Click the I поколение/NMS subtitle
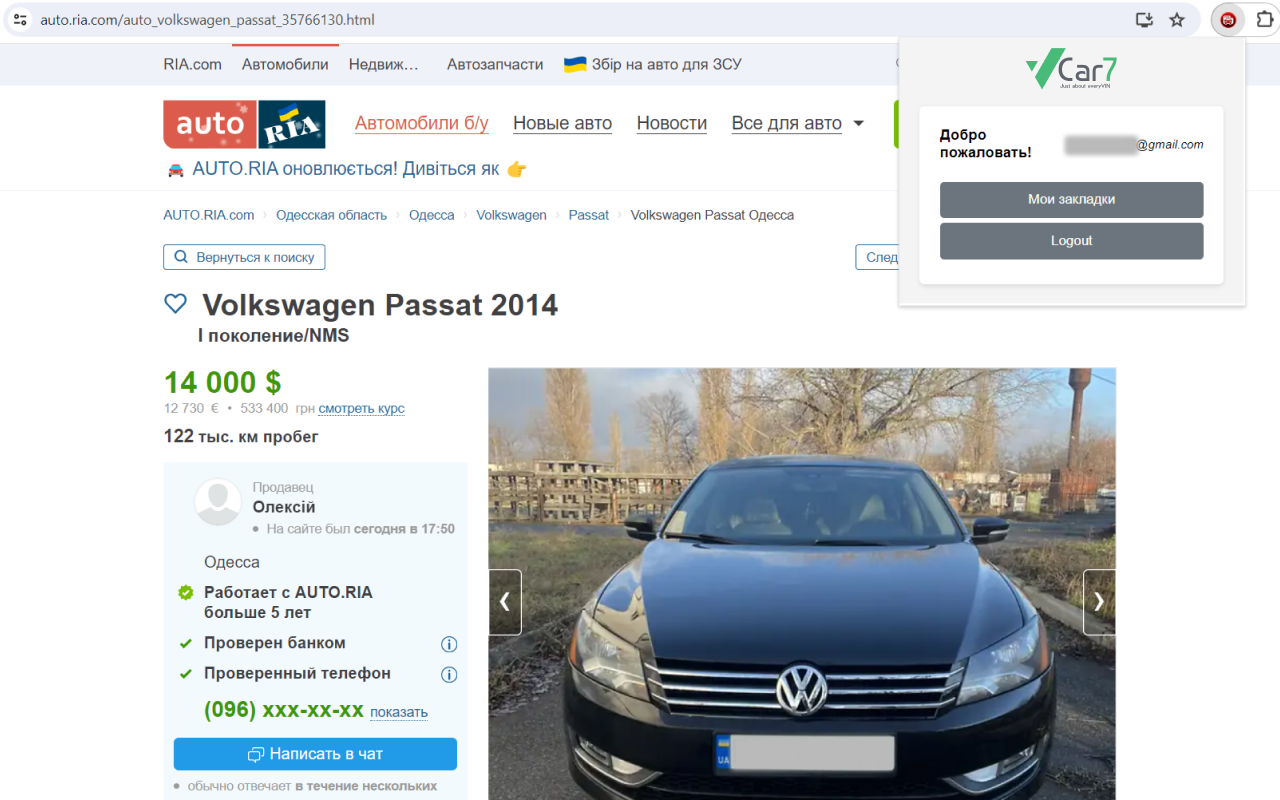Viewport: 1280px width, 800px height. click(274, 336)
